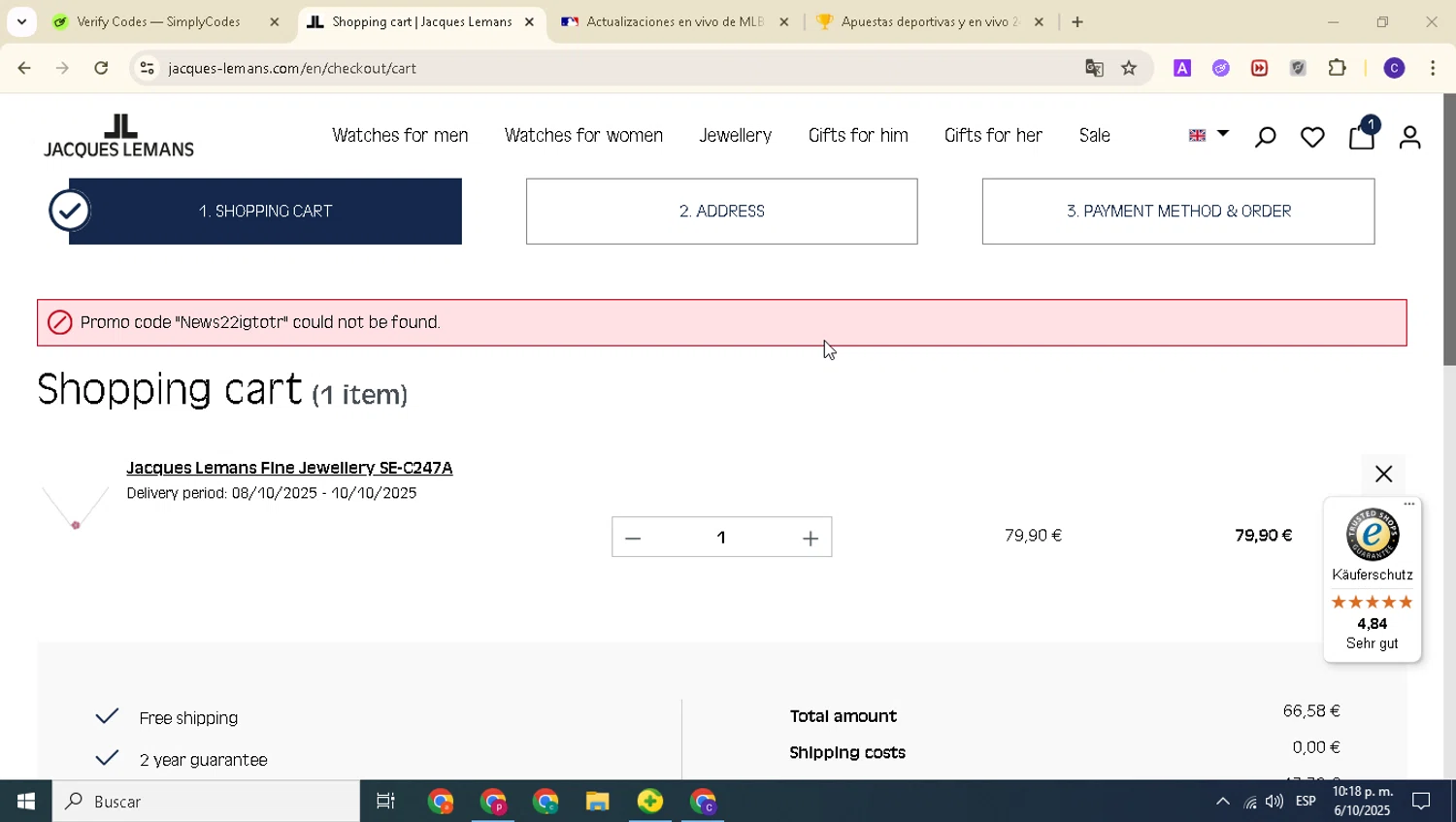The image size is (1456, 822).
Task: Open the shield extension icon
Action: click(x=1298, y=68)
